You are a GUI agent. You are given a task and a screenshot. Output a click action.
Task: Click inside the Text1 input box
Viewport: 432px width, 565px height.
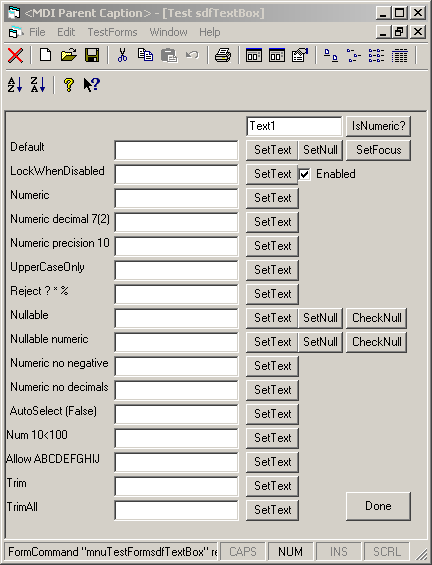[x=294, y=126]
